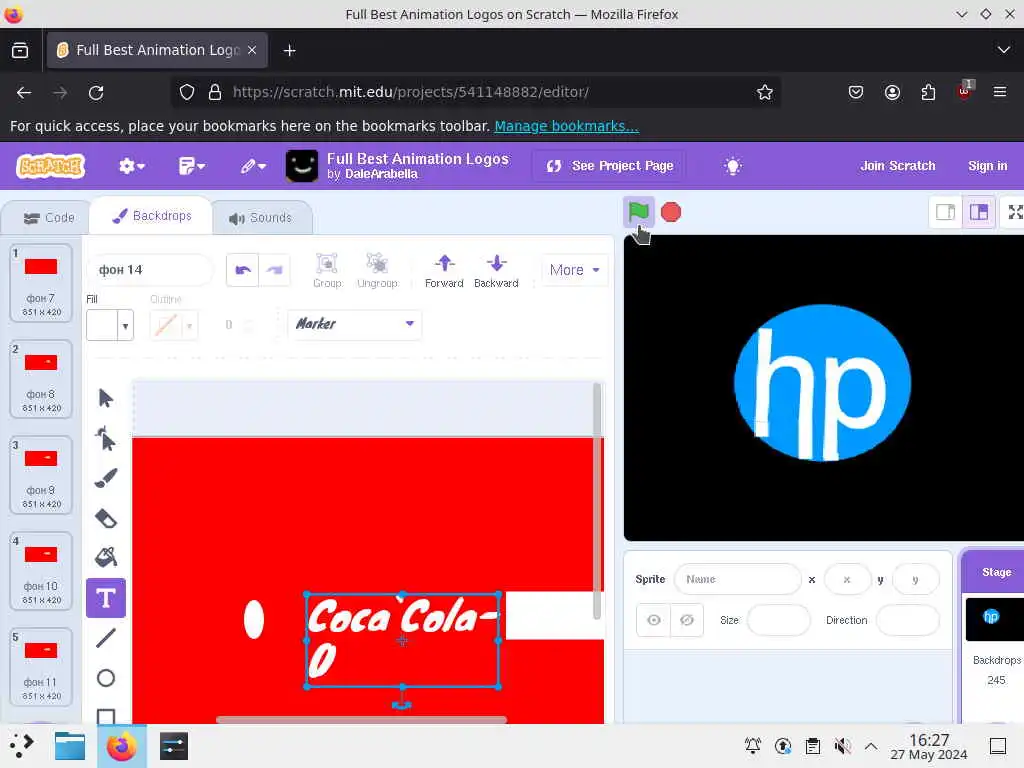Bookmark this page with star icon
The width and height of the screenshot is (1024, 768).
[765, 92]
